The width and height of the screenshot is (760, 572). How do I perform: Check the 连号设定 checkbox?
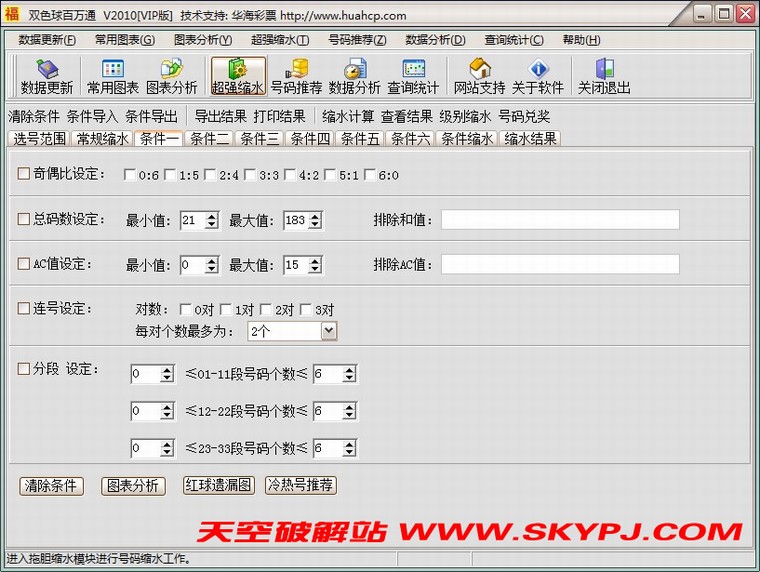coord(24,309)
